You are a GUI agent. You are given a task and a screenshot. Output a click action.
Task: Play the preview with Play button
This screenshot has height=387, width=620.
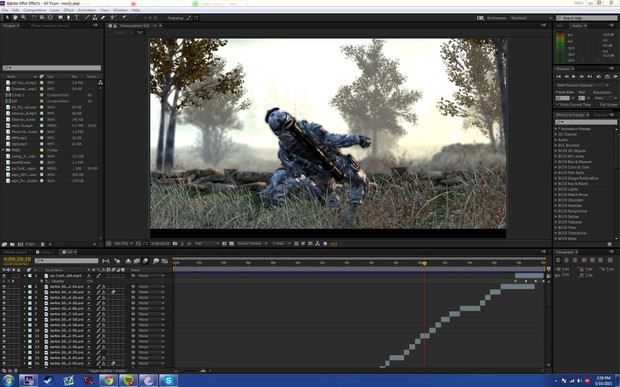573,77
